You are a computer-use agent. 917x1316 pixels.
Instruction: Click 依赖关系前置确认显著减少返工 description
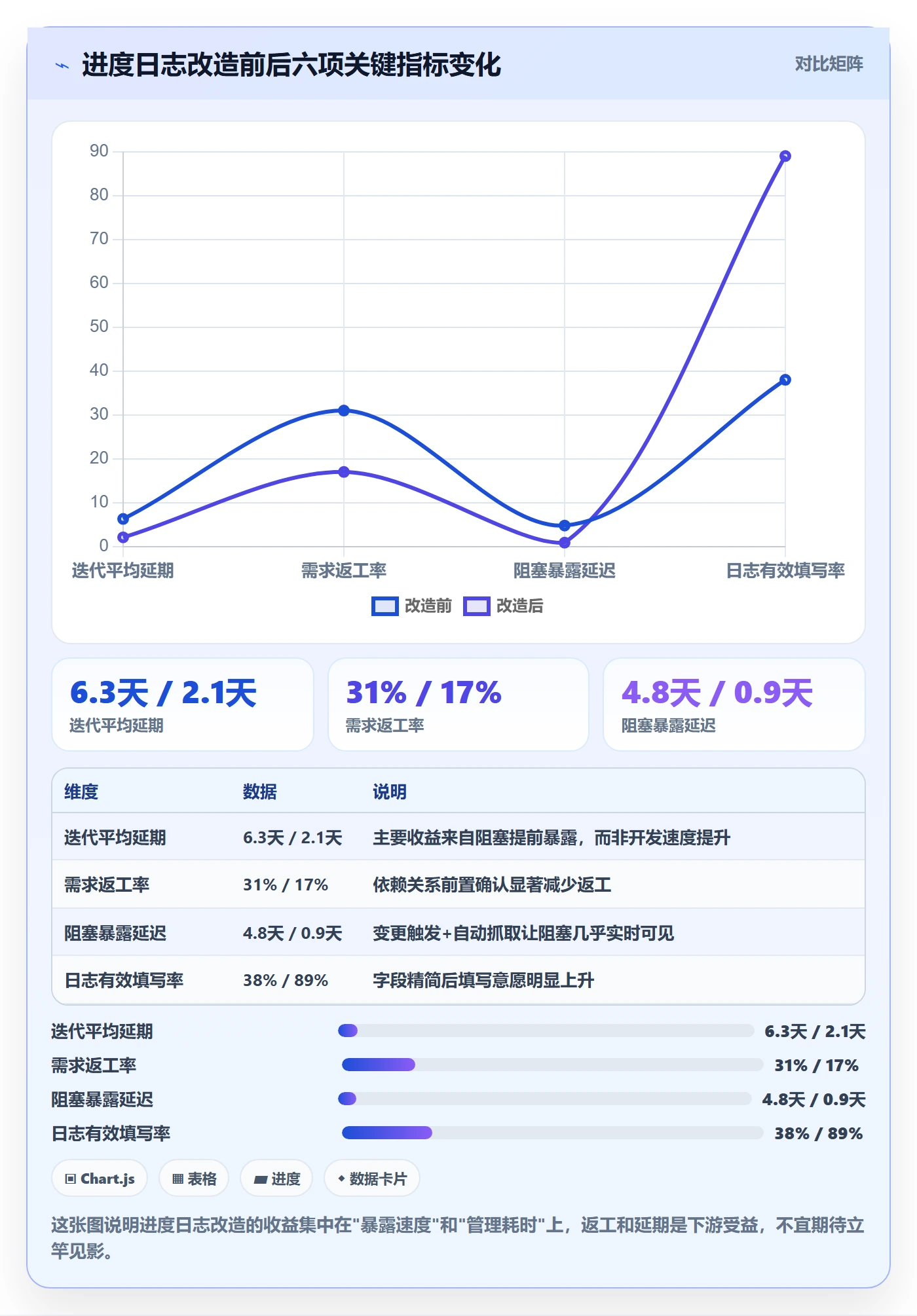492,885
